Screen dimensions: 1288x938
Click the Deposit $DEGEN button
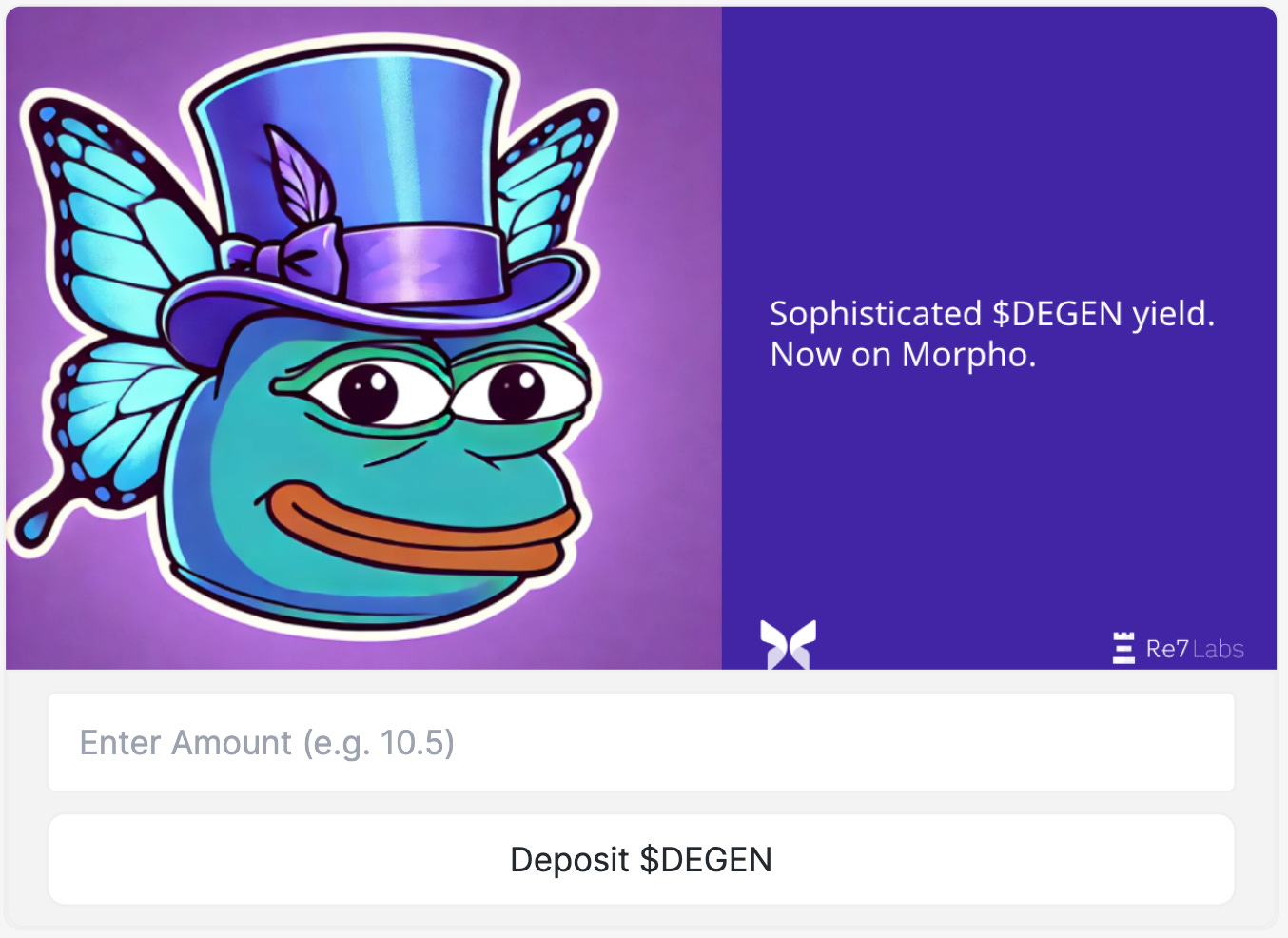641,859
